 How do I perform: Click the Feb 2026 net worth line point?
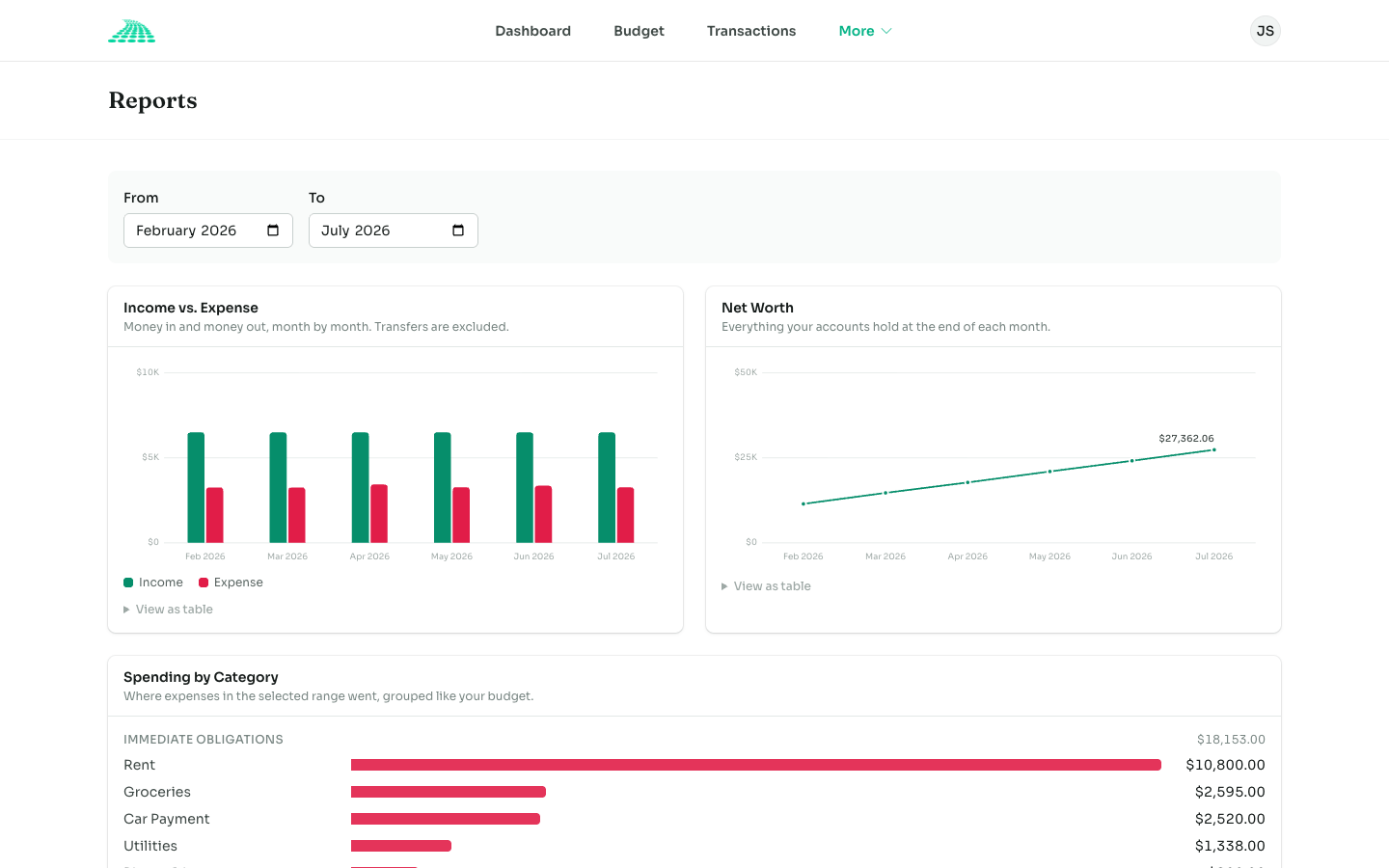[x=803, y=503]
